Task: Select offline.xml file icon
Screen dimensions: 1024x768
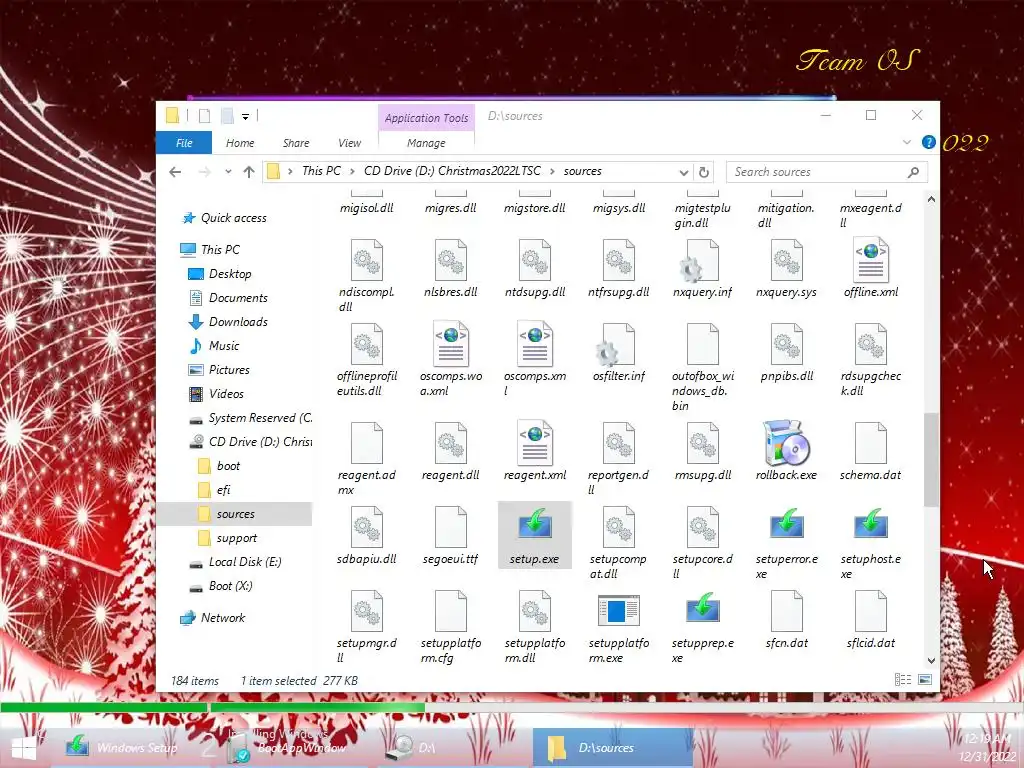Action: [871, 259]
